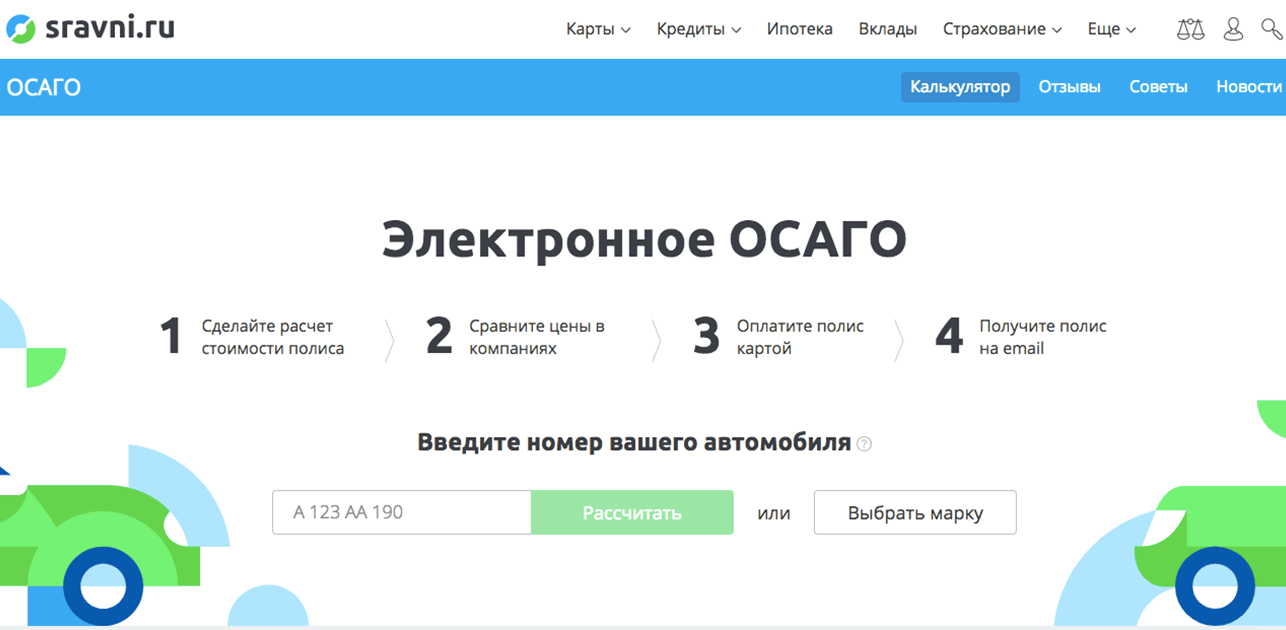Click the license plate number input field
This screenshot has width=1286, height=630.
click(x=400, y=512)
